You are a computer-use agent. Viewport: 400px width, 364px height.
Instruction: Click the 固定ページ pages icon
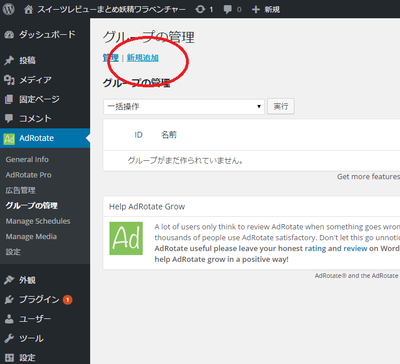(9, 99)
